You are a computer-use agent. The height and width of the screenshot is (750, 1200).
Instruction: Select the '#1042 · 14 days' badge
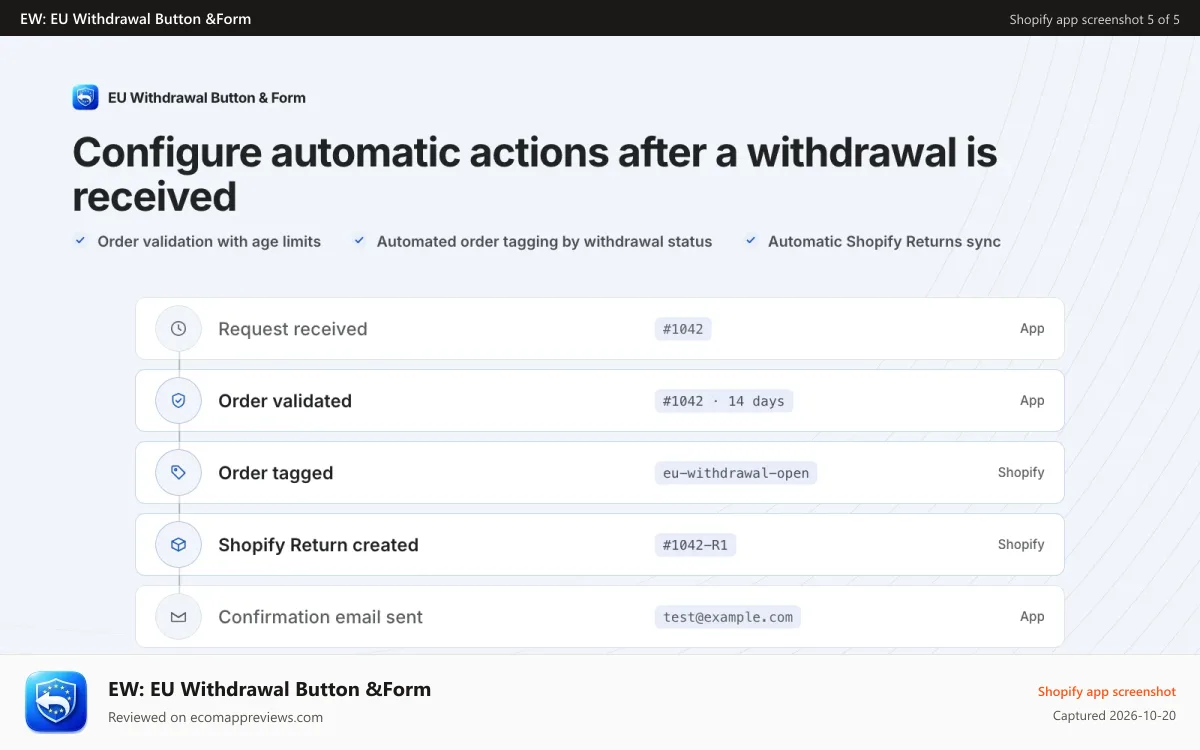coord(724,400)
